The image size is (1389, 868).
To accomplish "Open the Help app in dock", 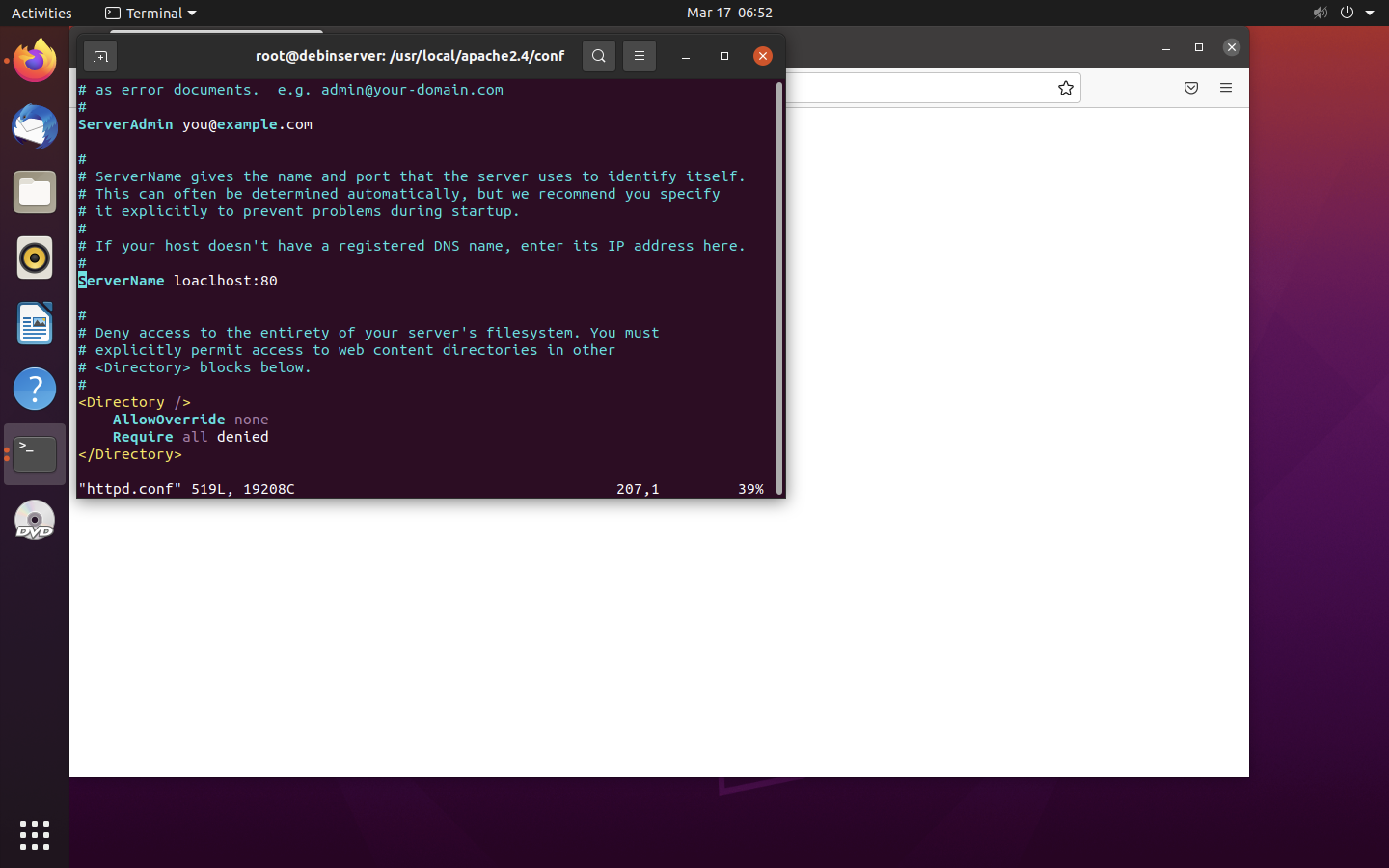I will click(x=34, y=389).
